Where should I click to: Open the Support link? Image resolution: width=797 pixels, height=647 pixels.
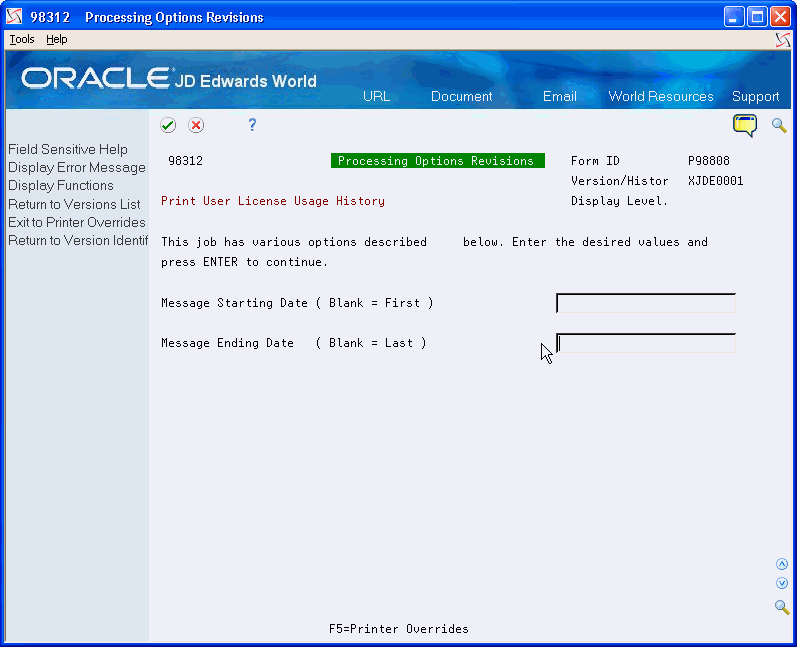755,97
